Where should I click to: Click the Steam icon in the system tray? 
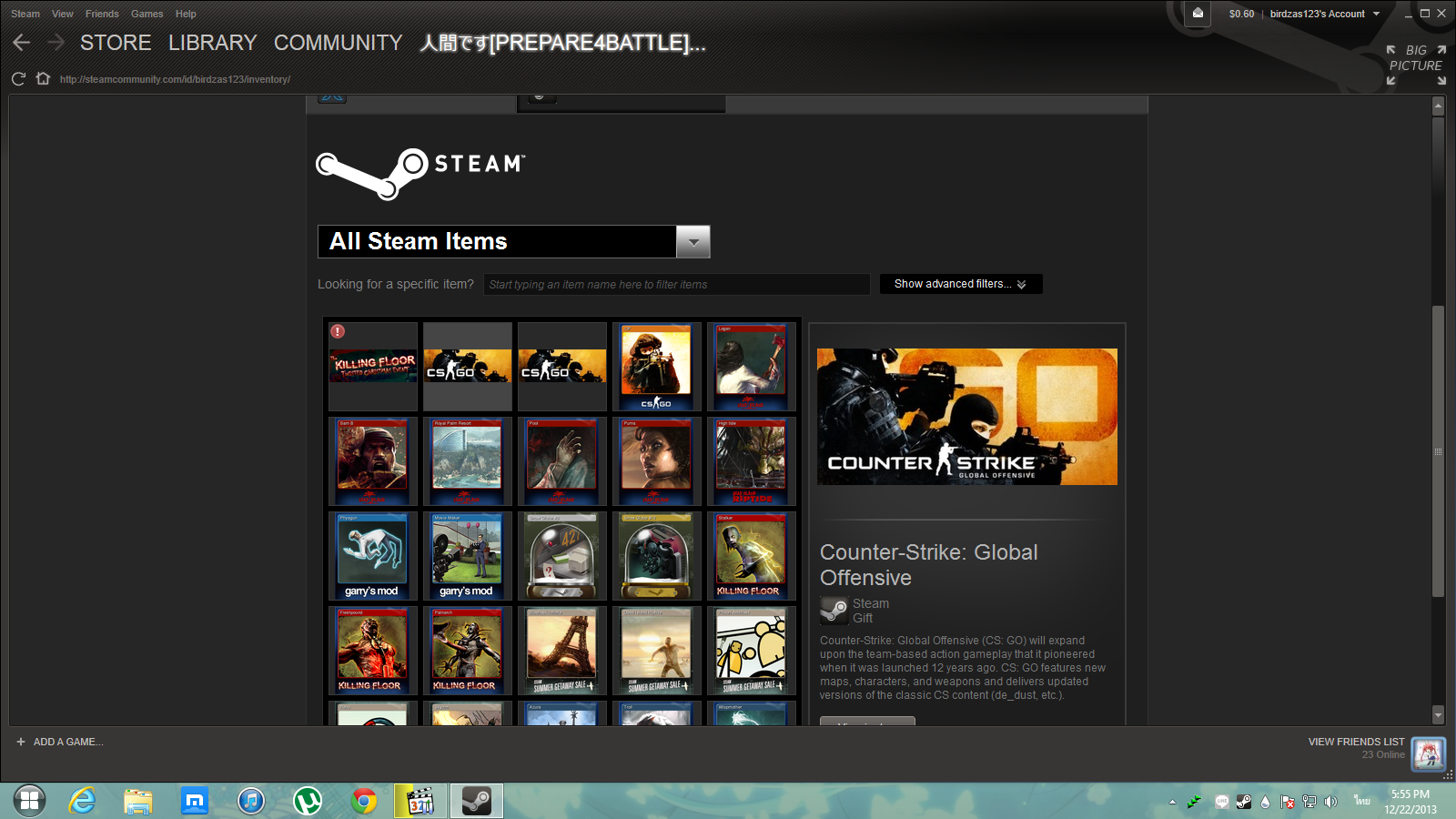pos(1243,802)
